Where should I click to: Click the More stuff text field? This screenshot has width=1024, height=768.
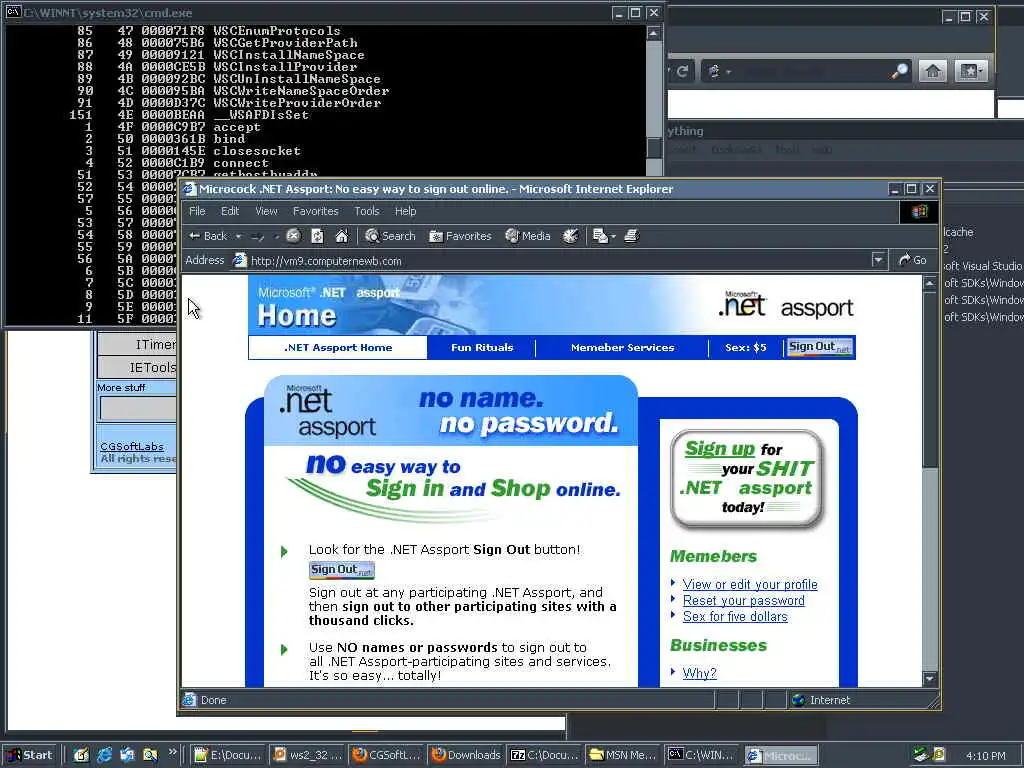click(138, 408)
